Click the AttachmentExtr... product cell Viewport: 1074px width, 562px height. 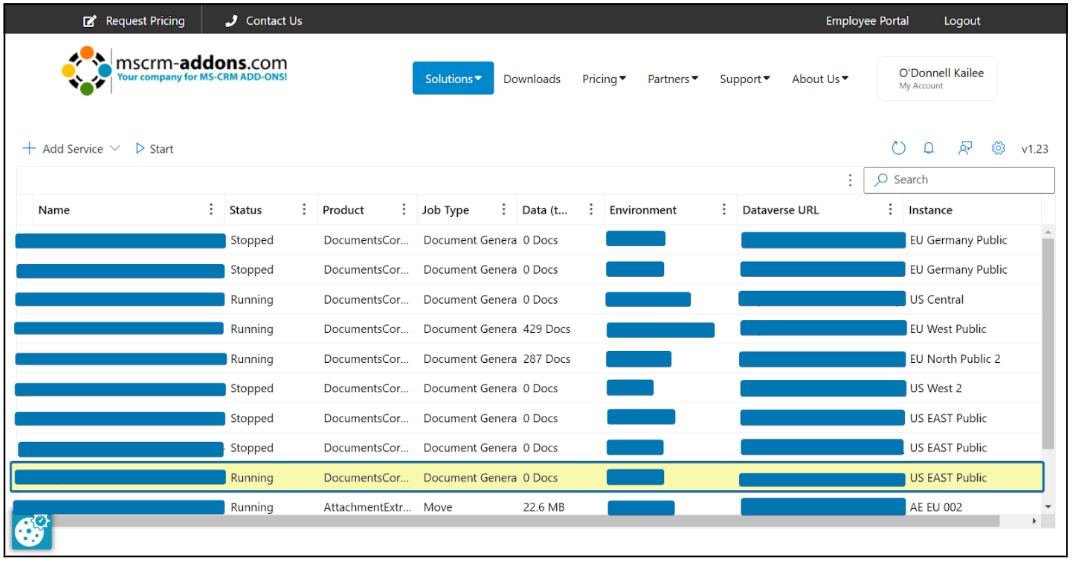tap(367, 507)
